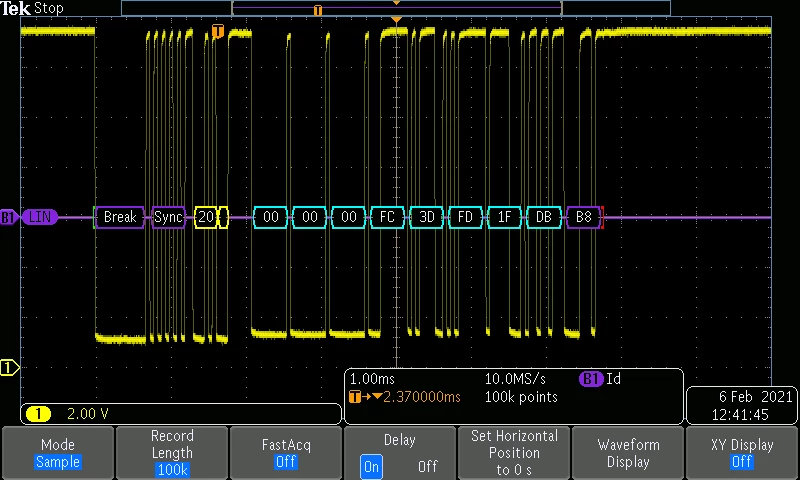Click the B8 checksum box
The height and width of the screenshot is (480, 800).
tap(583, 217)
